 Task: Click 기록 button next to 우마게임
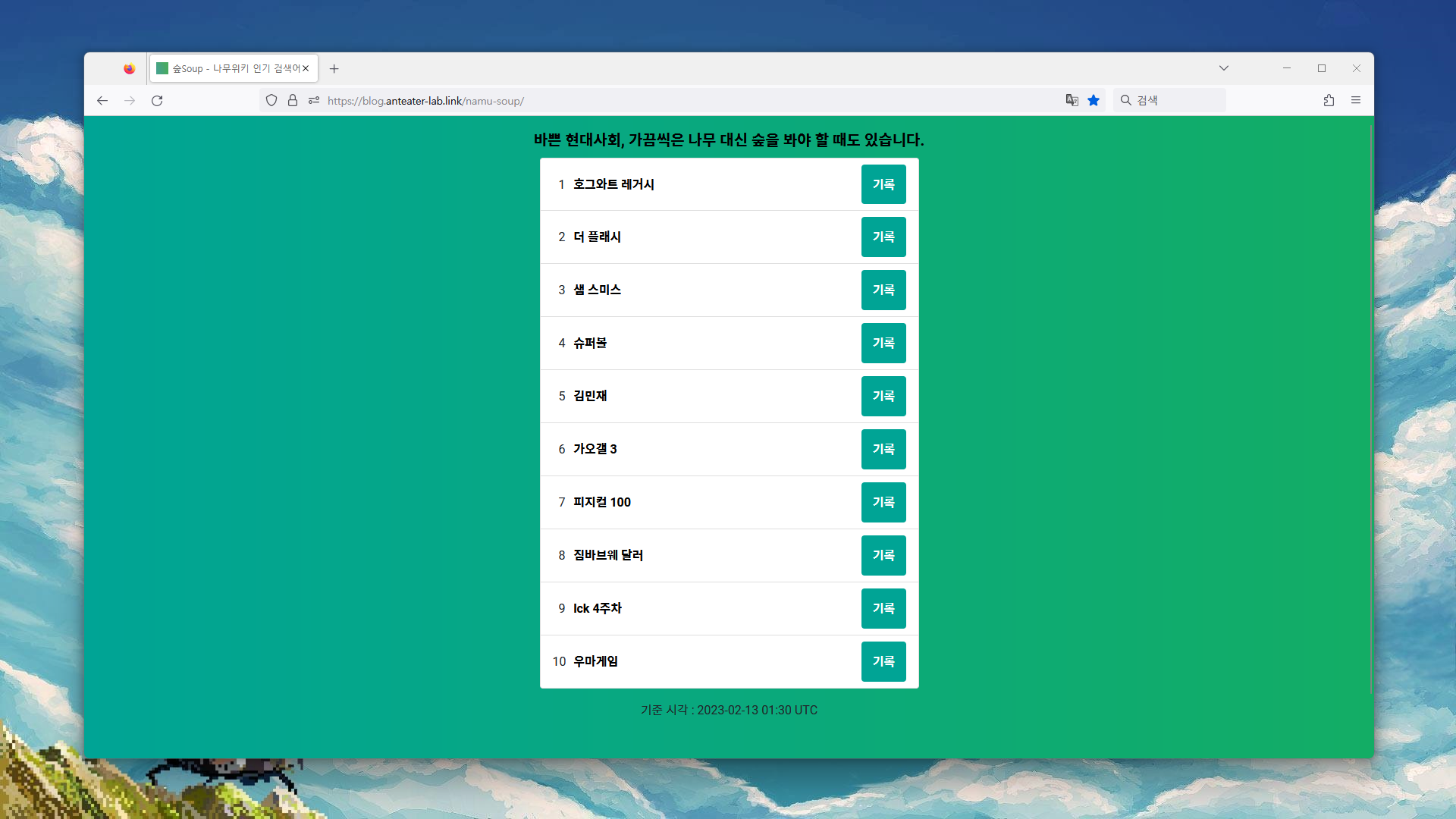pos(883,661)
